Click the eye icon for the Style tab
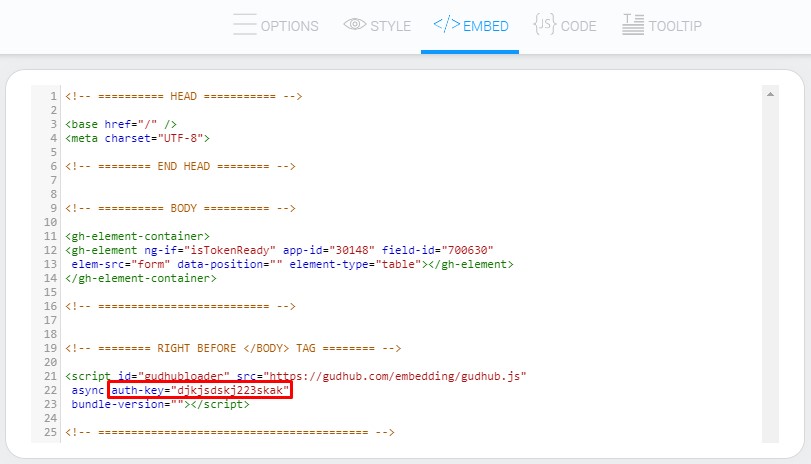This screenshot has height=464, width=811. tap(354, 25)
